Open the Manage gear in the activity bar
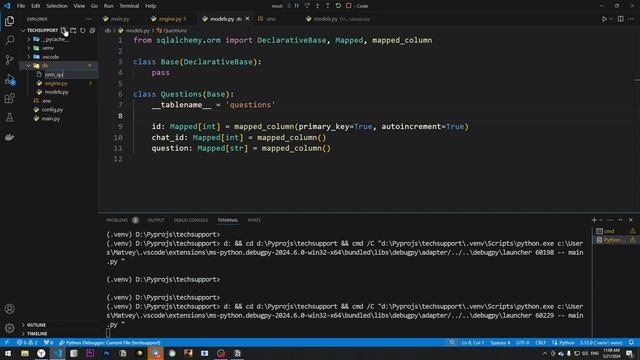Viewport: 640px width, 360px height. click(9, 327)
